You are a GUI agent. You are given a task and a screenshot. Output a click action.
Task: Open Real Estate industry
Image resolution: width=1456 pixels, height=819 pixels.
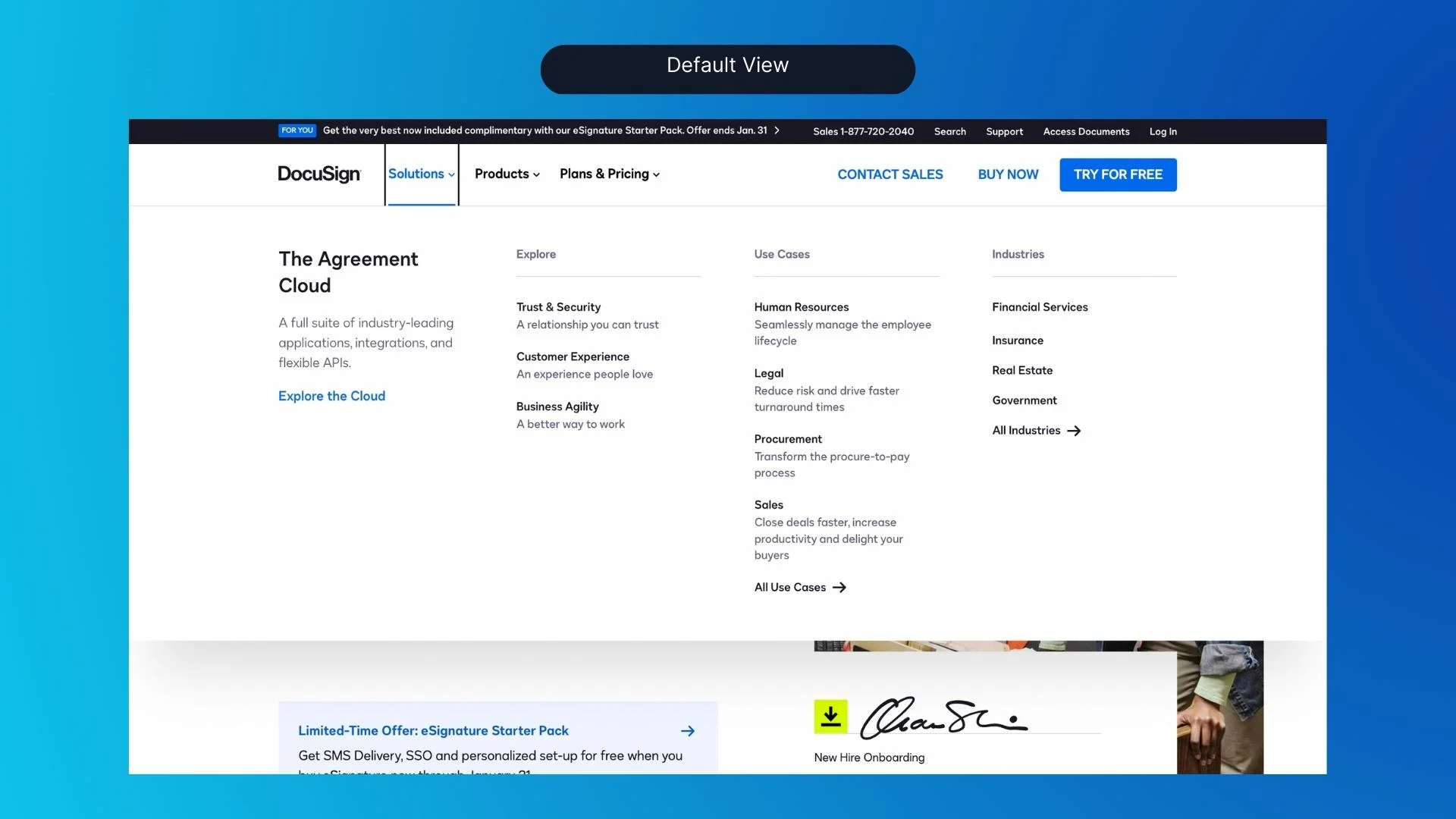click(1022, 370)
